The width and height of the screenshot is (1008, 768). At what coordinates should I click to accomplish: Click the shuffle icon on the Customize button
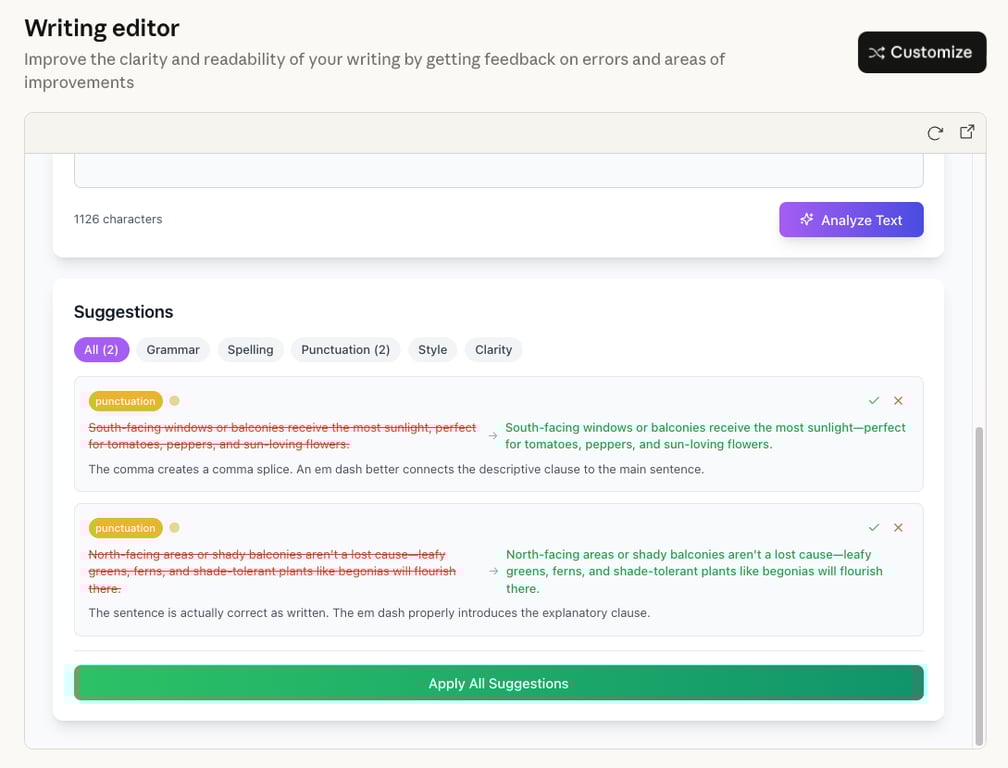[878, 52]
